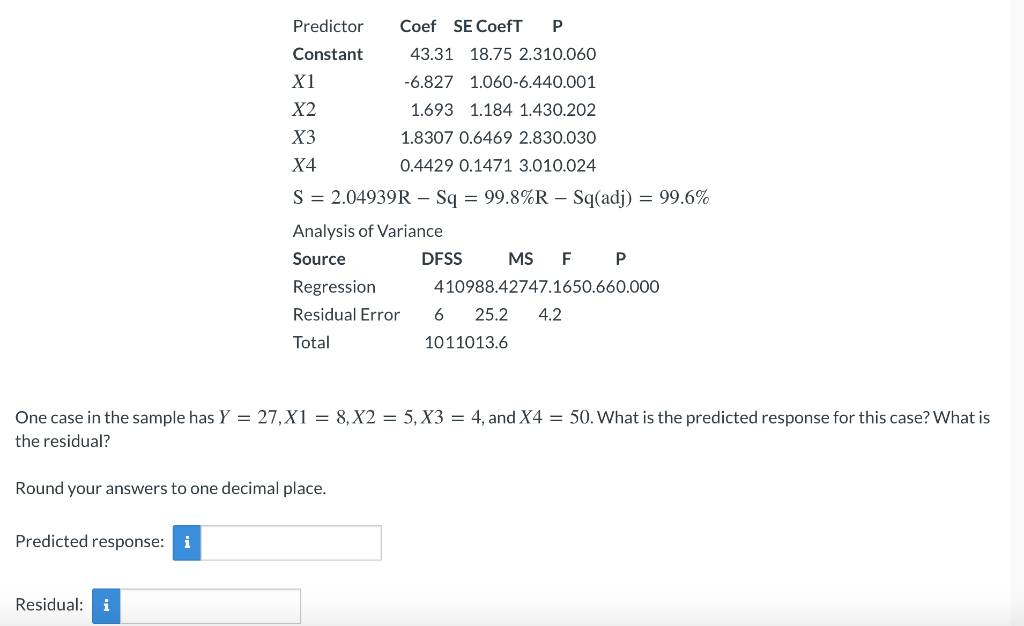
Task: Click the info icon beside Predicted response
Action: coord(186,542)
